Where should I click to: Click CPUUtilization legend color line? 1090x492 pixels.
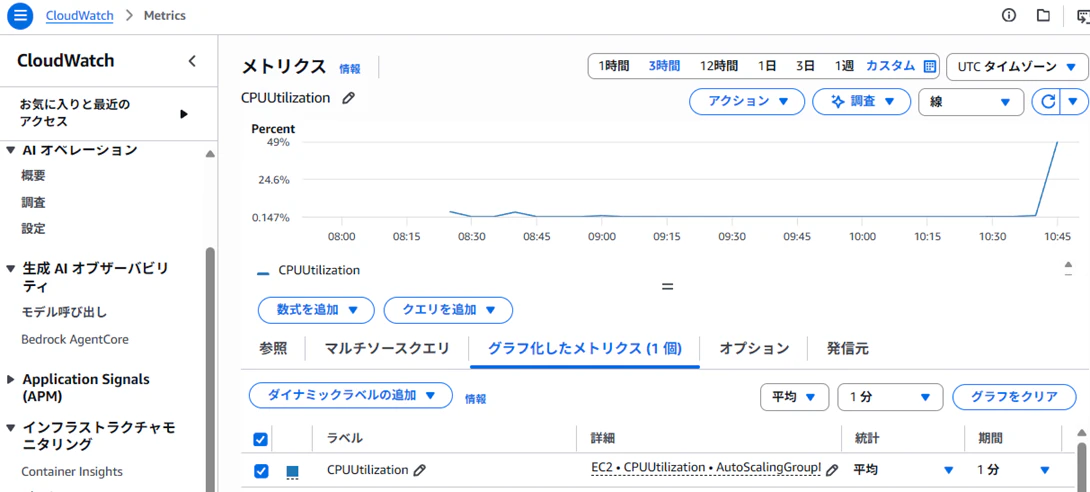(263, 273)
